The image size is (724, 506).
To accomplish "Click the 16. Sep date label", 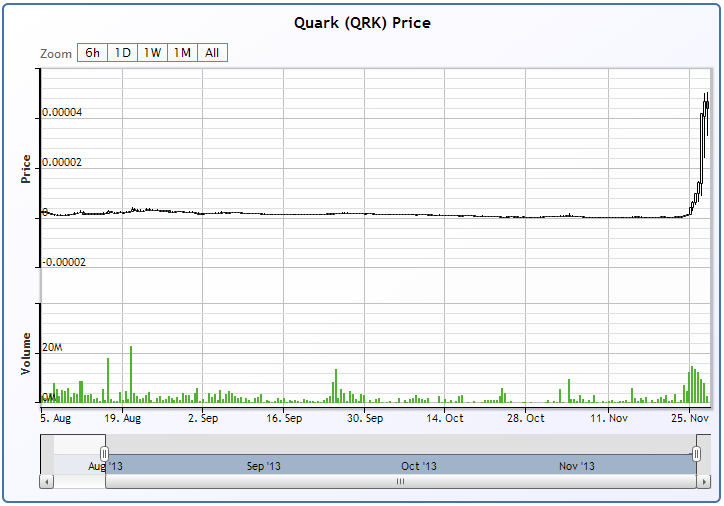I will click(284, 418).
